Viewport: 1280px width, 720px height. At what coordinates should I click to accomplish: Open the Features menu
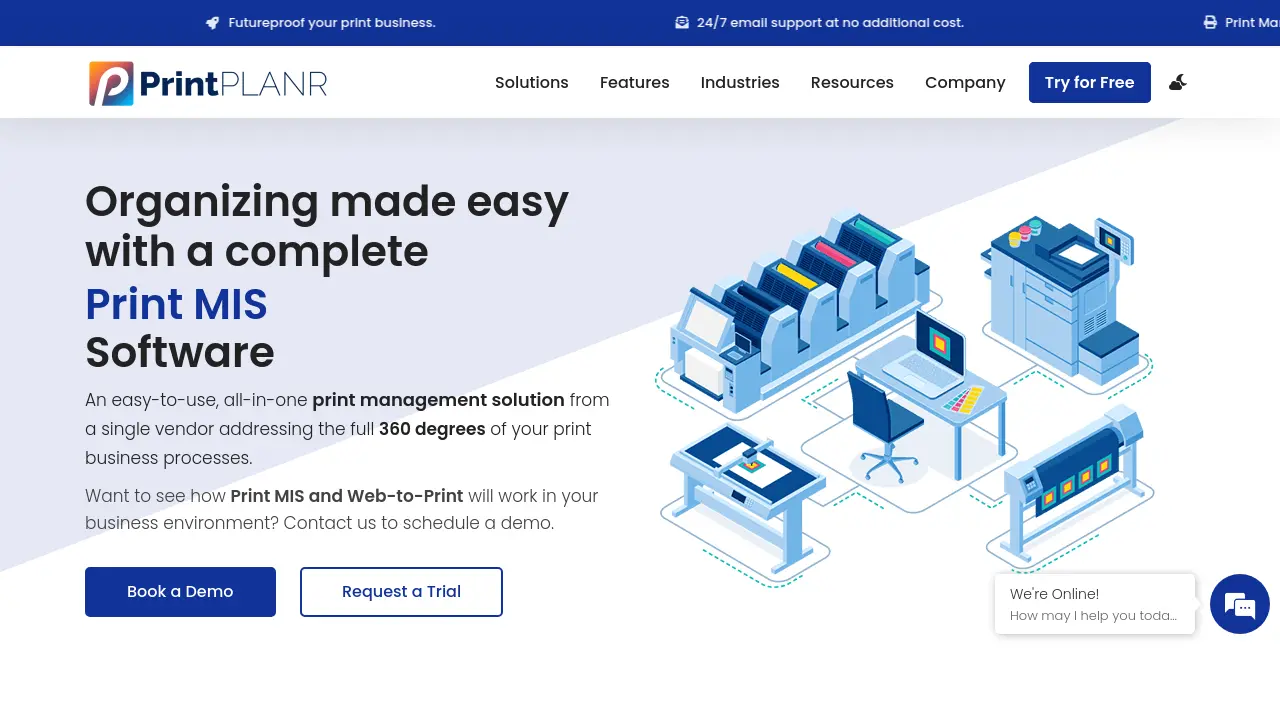[635, 83]
